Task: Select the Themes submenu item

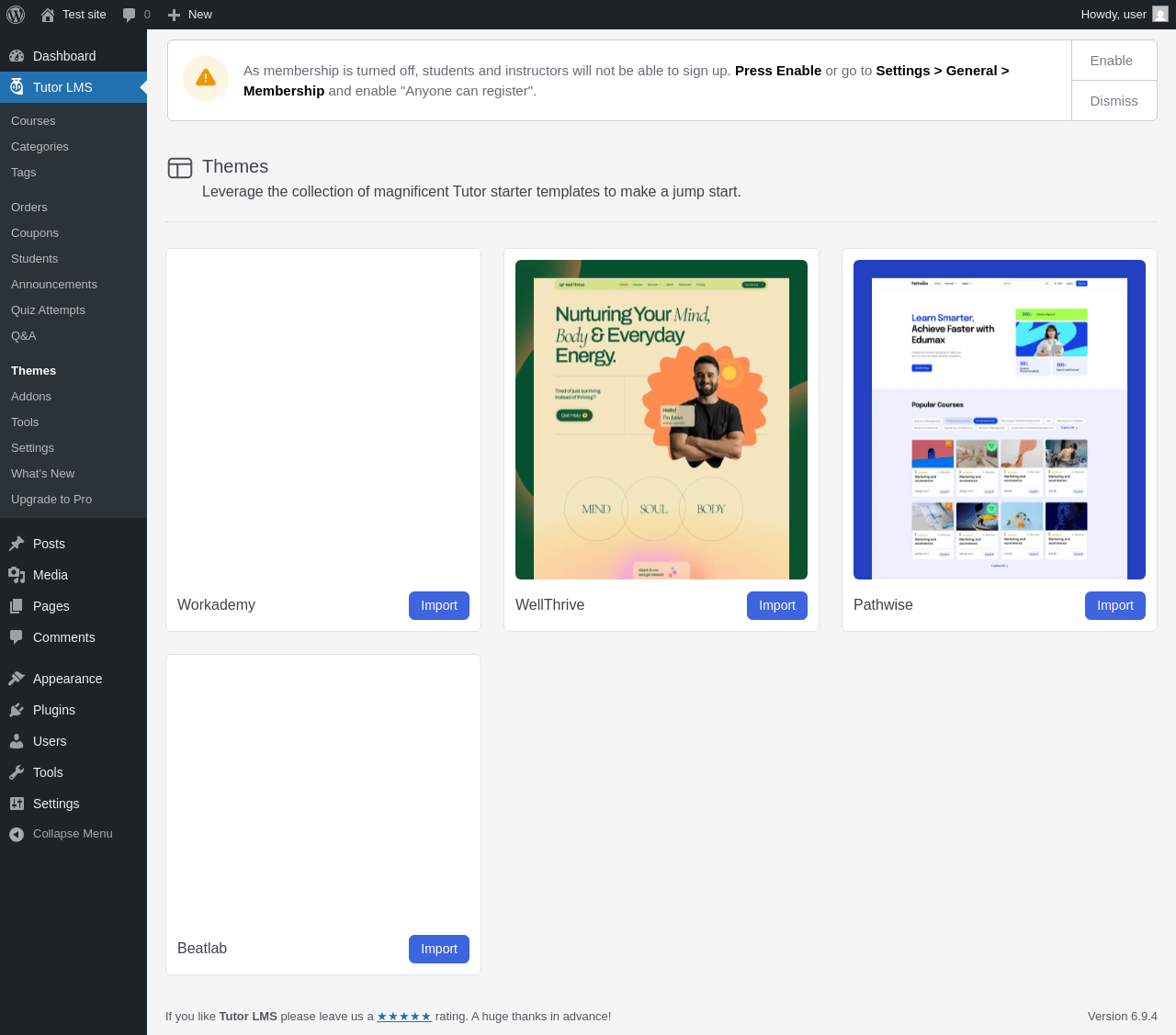Action: pos(34,371)
